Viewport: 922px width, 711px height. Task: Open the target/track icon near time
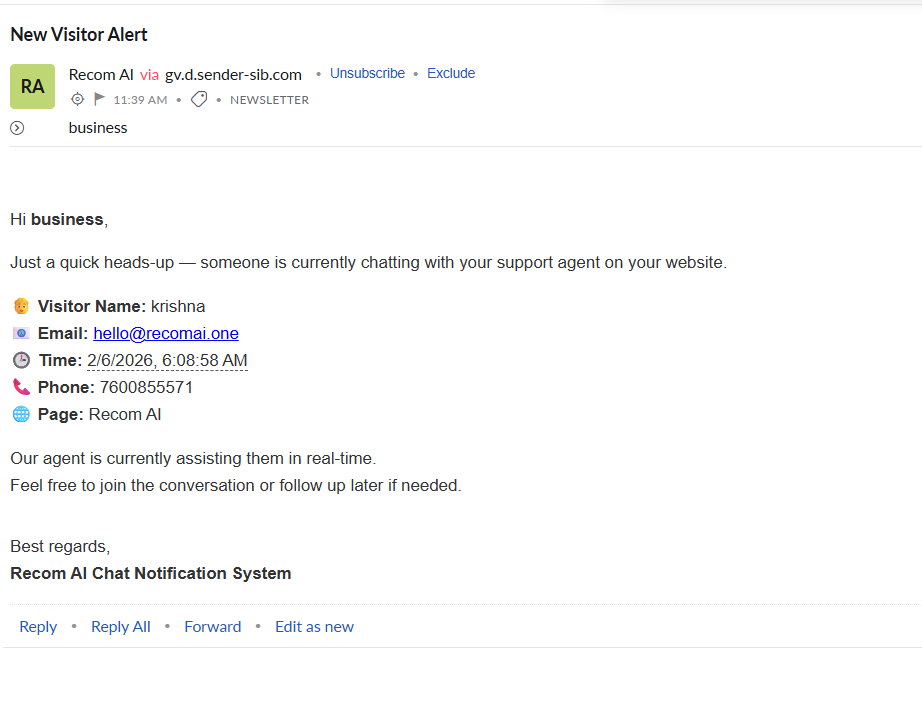[77, 99]
